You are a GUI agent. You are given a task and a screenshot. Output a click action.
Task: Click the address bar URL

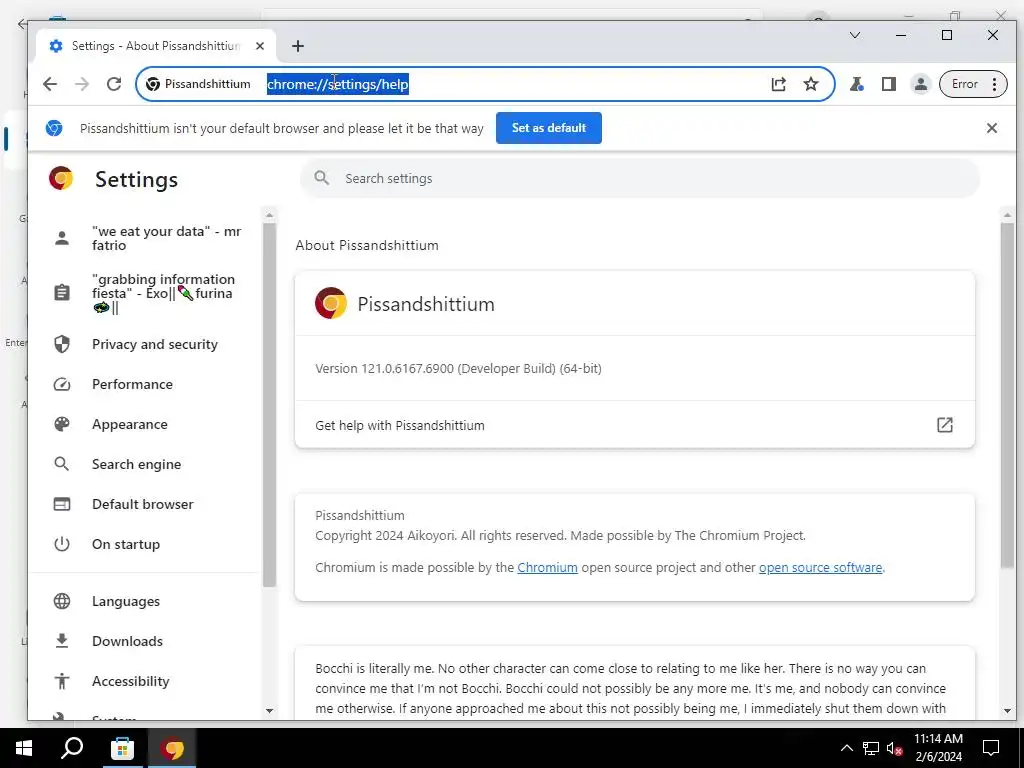coord(338,84)
